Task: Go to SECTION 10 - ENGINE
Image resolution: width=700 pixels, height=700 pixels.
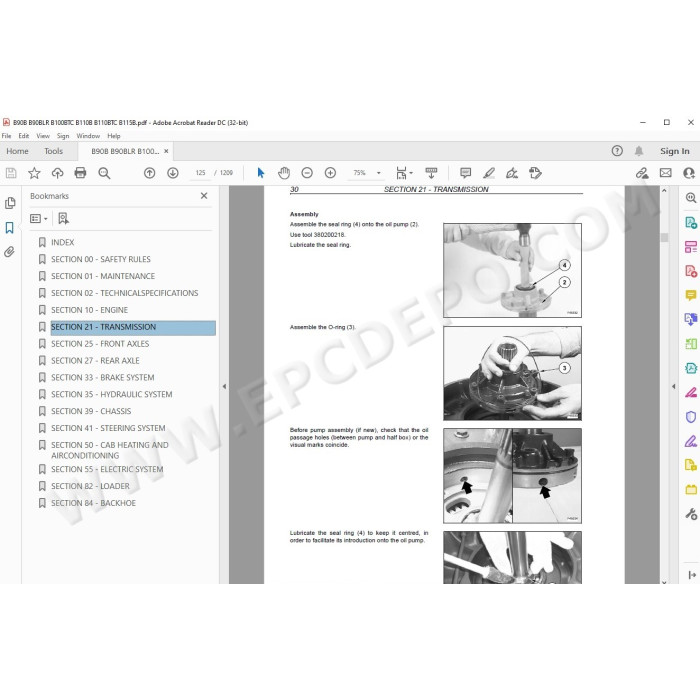Action: pos(89,310)
